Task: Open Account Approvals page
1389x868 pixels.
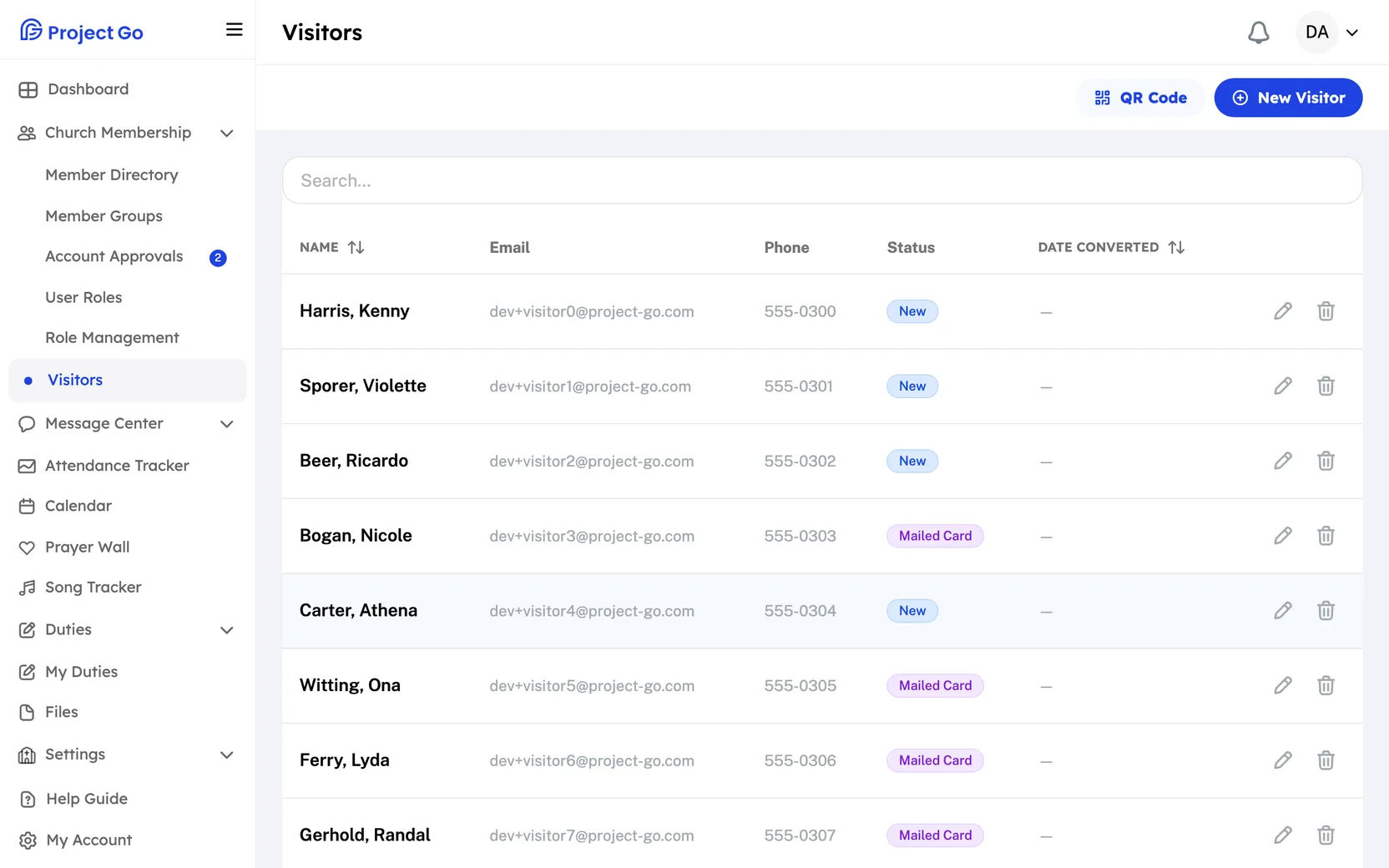Action: pyautogui.click(x=114, y=256)
